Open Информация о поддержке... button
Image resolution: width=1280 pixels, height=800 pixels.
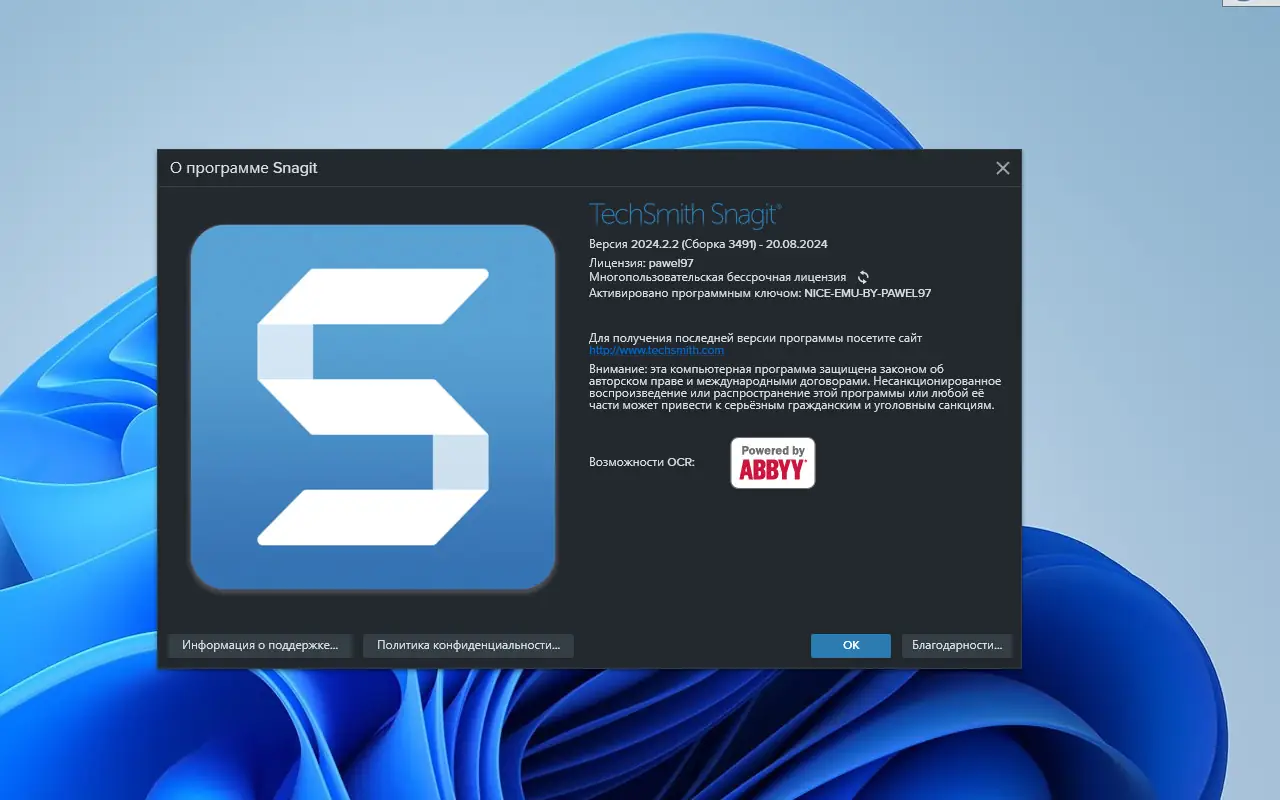pyautogui.click(x=260, y=645)
